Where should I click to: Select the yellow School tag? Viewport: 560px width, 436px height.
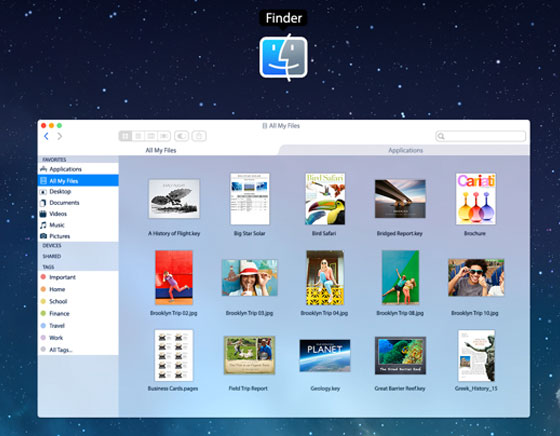click(78, 301)
